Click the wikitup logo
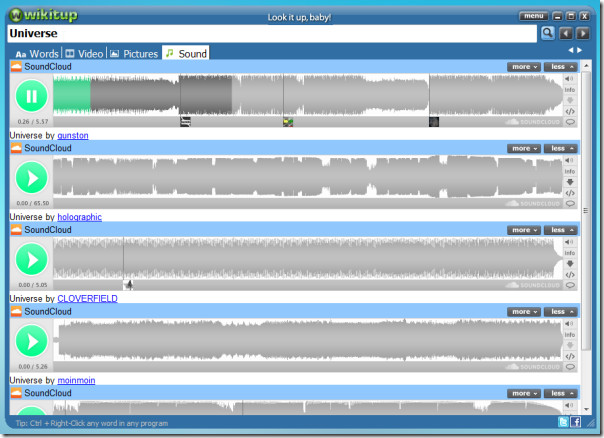 (x=43, y=15)
